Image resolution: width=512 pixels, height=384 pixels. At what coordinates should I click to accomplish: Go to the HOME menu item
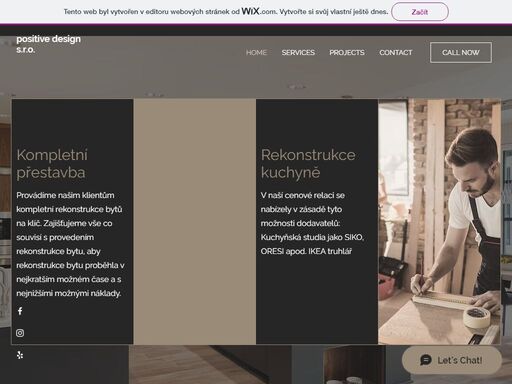[x=256, y=53]
